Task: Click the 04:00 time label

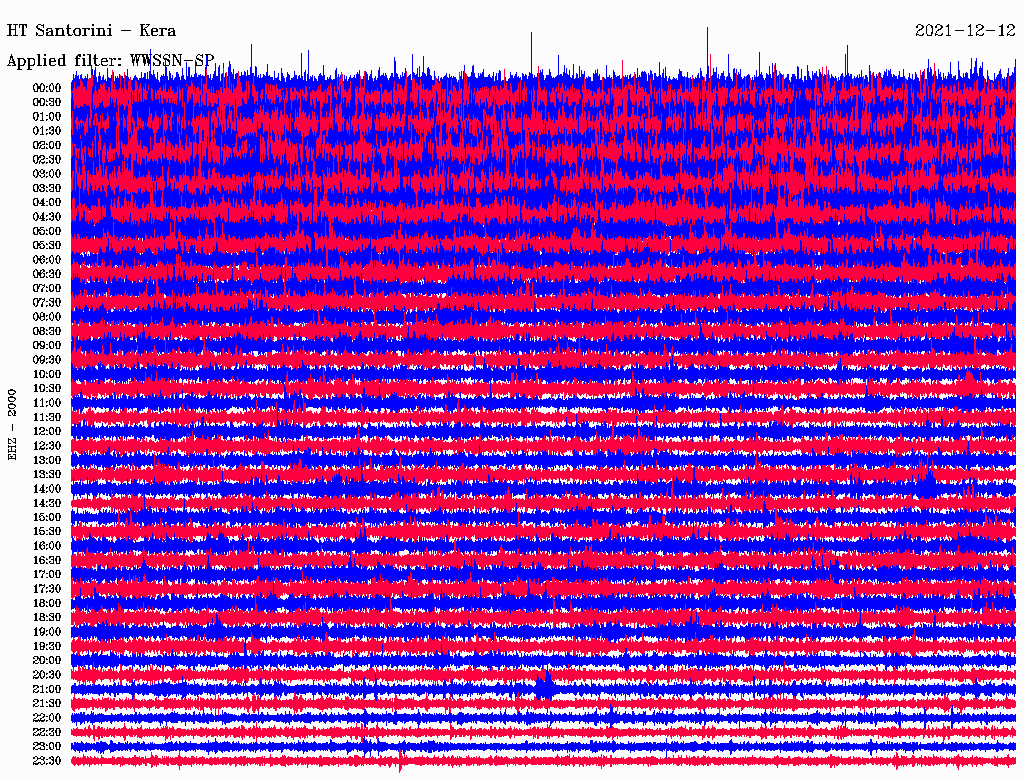Action: 47,203
